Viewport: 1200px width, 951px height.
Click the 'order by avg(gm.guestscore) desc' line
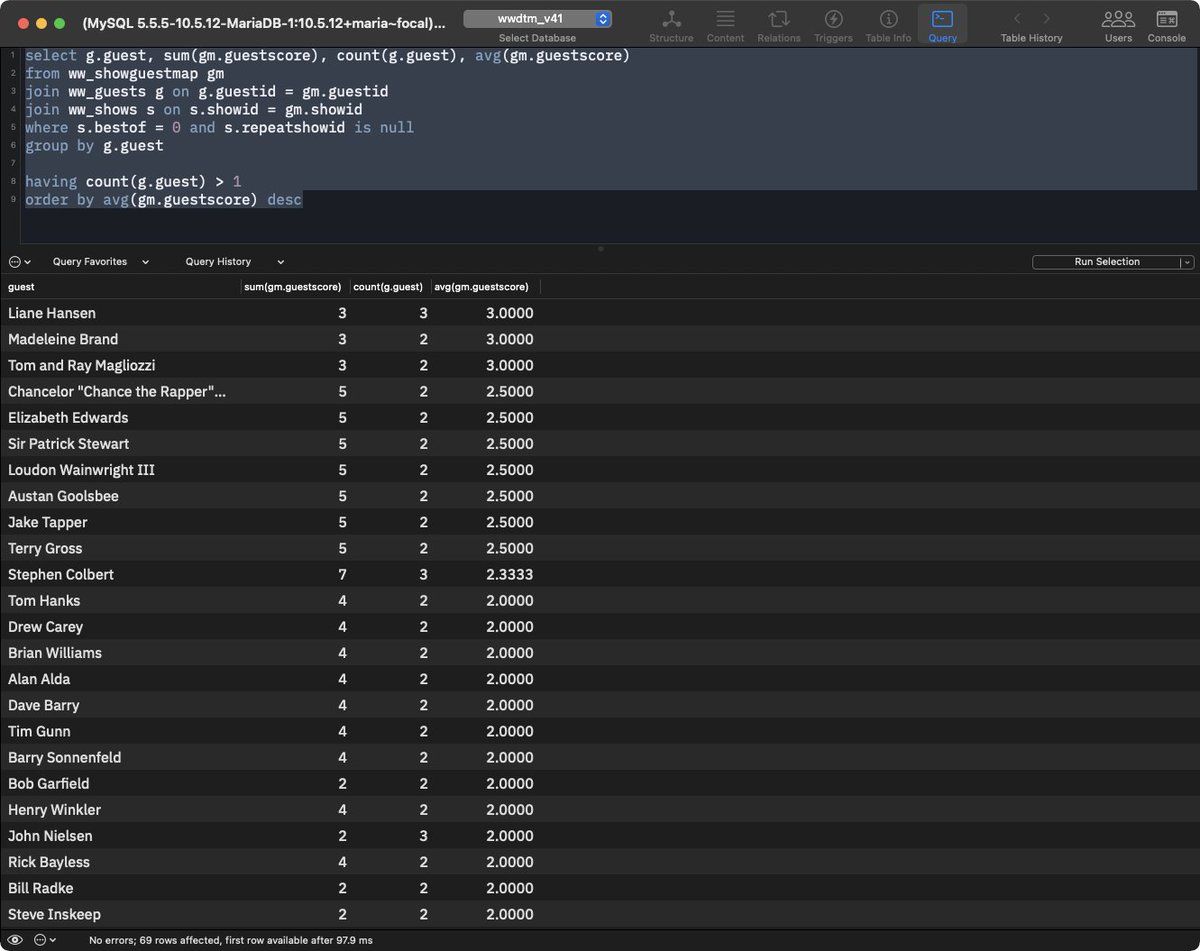click(163, 199)
